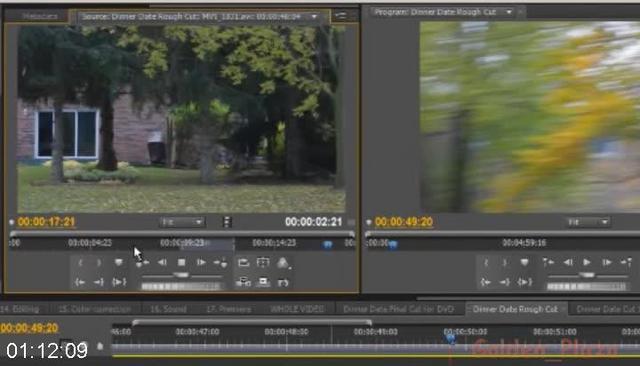Viewport: 640px width, 366px height.
Task: Click Set In Point in Source monitor
Action: 80,263
